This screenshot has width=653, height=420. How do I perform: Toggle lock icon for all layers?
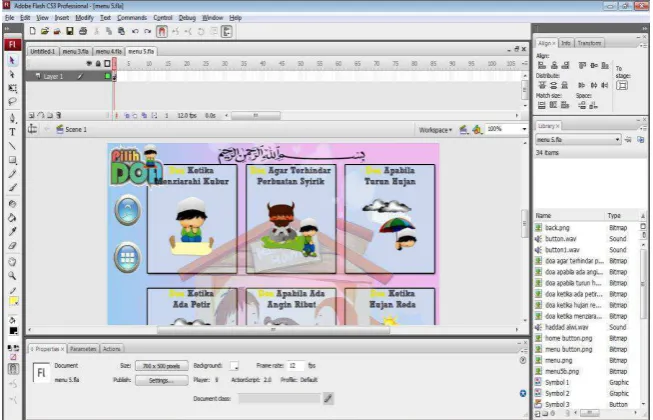(x=98, y=64)
